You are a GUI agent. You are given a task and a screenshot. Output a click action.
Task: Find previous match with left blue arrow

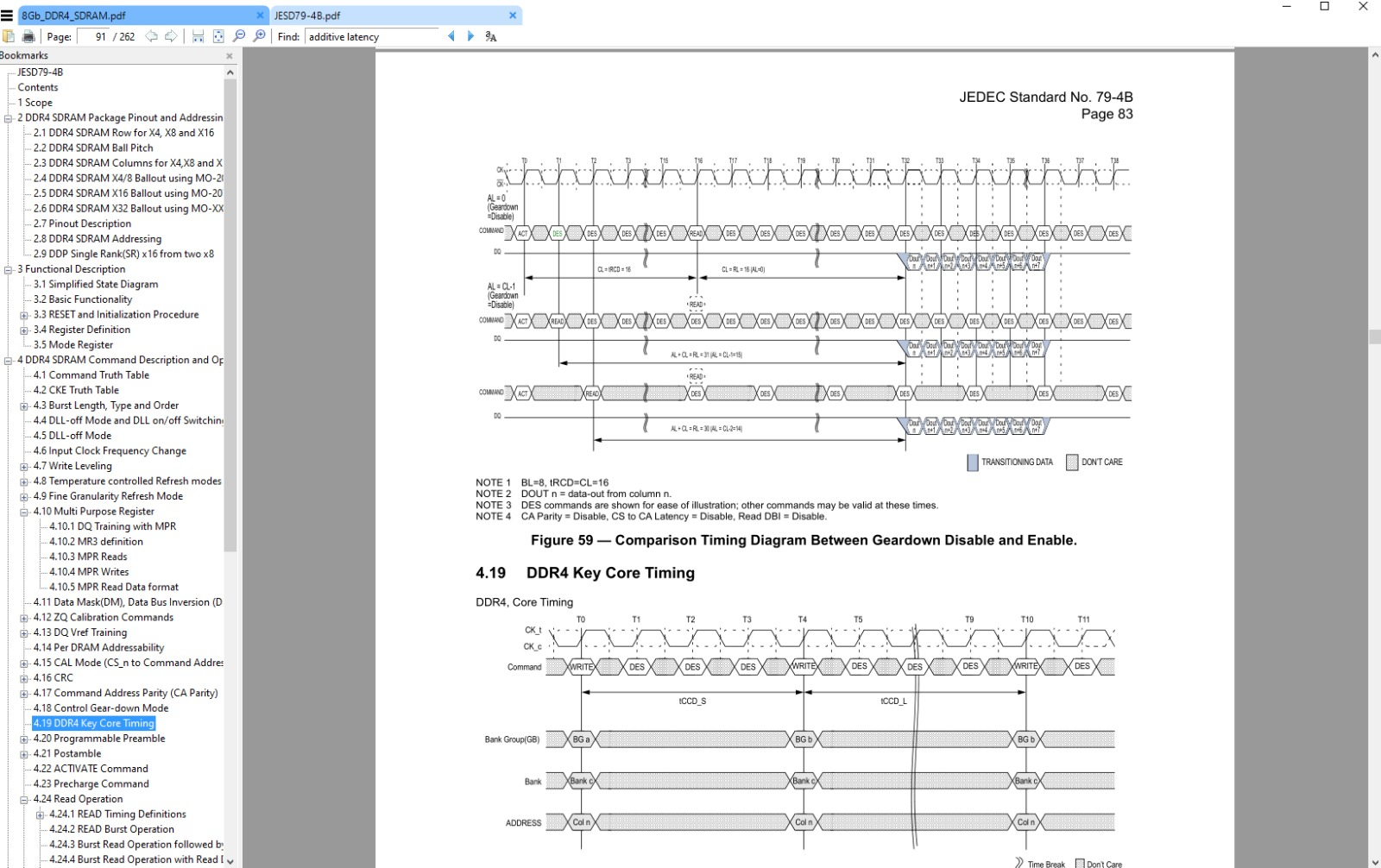coord(451,36)
